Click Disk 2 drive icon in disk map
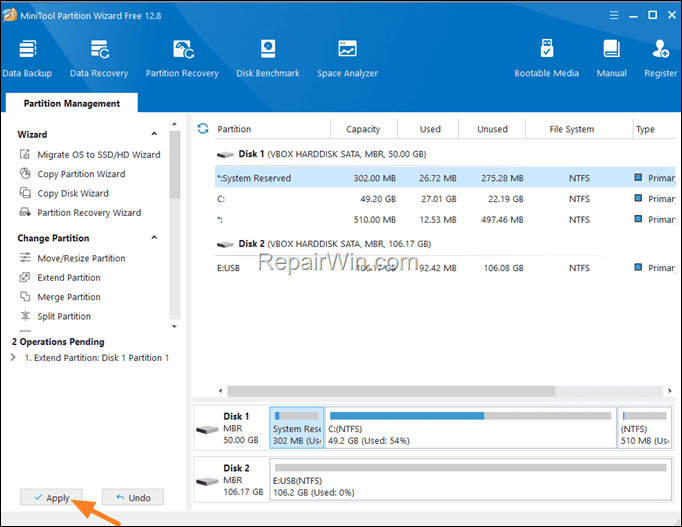The height and width of the screenshot is (527, 682). 207,481
